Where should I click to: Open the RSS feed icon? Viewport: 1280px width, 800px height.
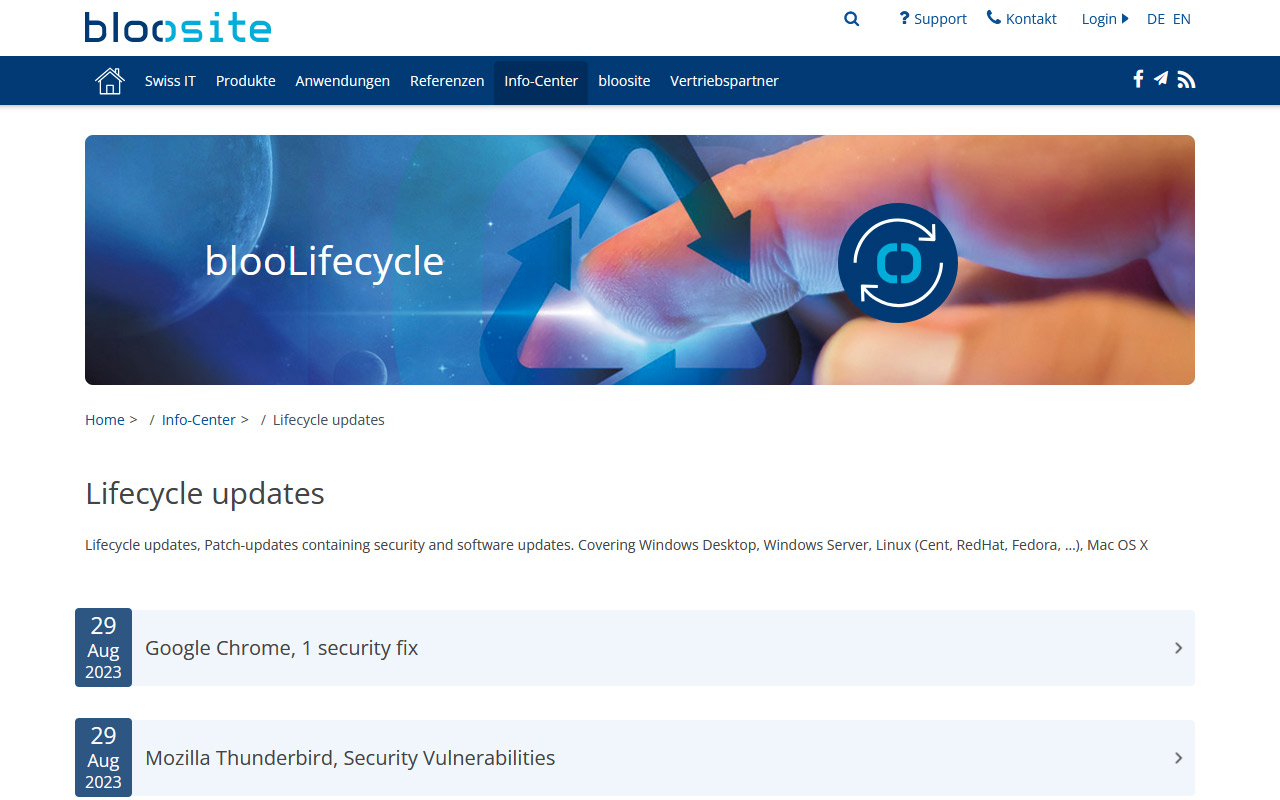pos(1186,80)
